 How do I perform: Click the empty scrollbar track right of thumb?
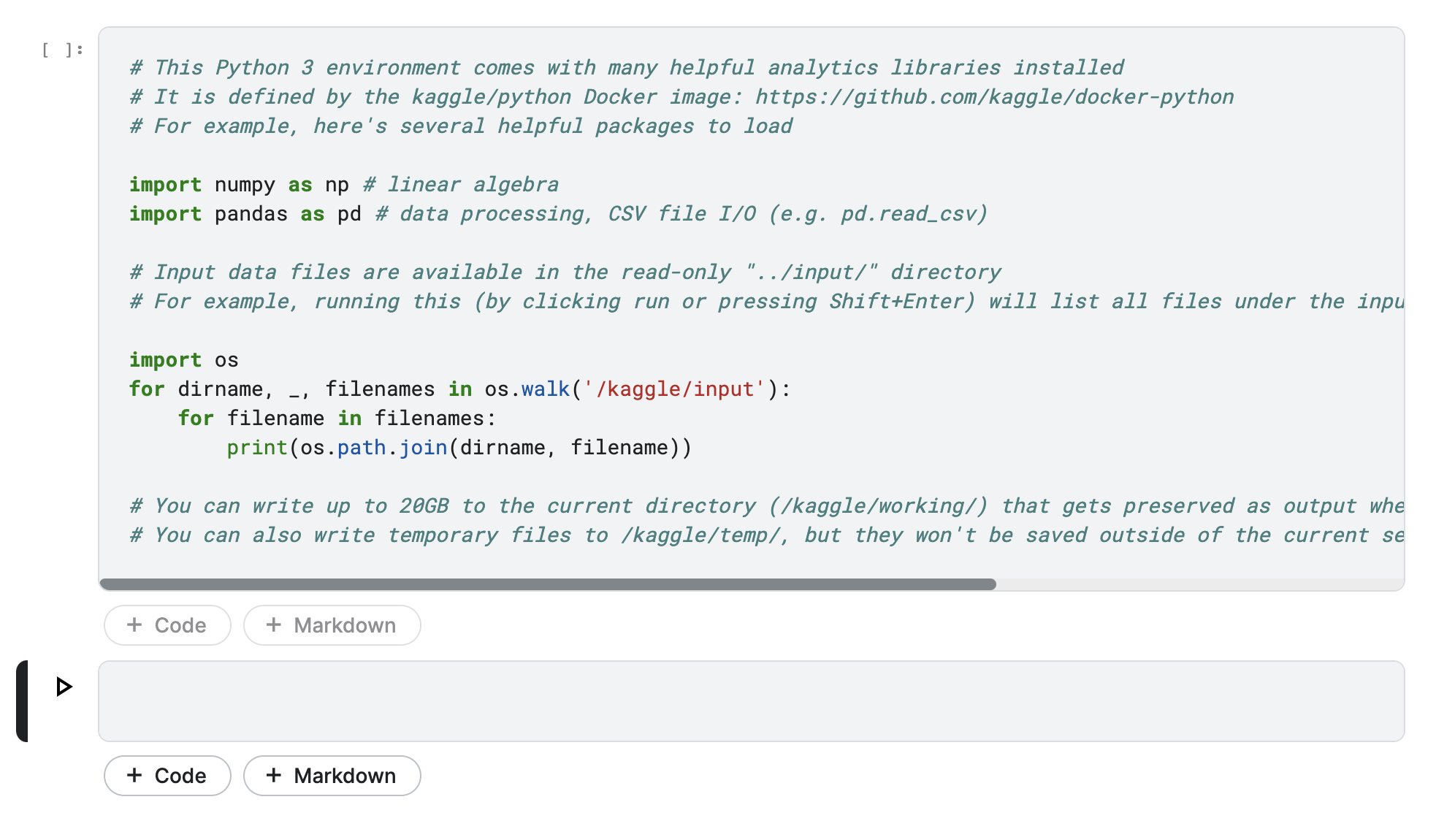(x=1198, y=584)
